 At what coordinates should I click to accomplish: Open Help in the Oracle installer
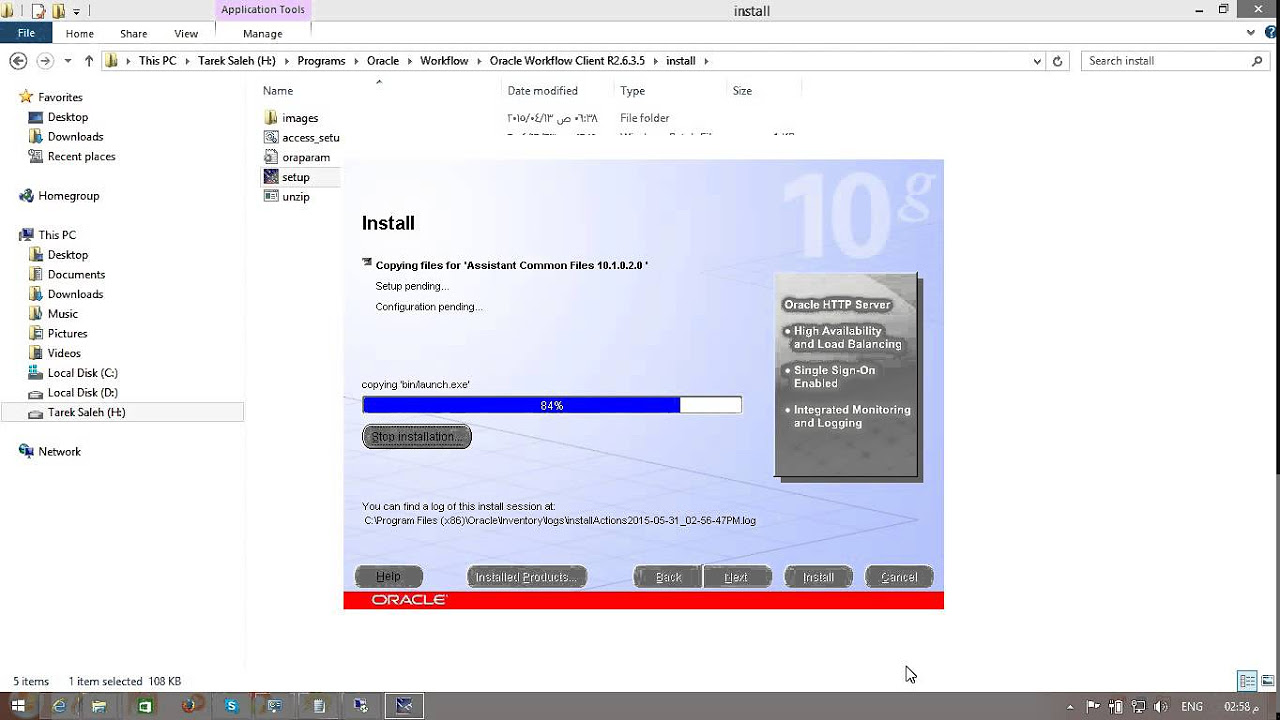coord(389,577)
